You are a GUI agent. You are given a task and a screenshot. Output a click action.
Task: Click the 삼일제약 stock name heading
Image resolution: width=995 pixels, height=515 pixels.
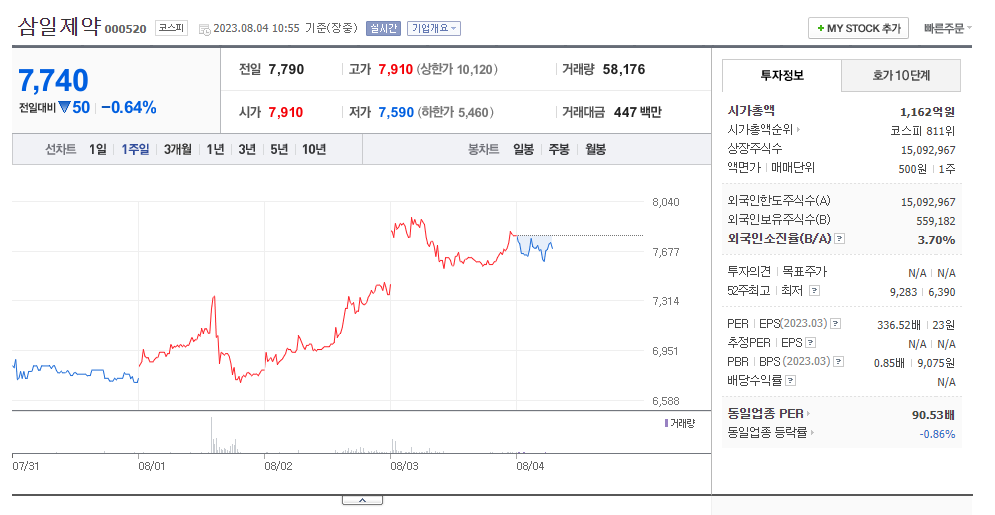(x=59, y=27)
